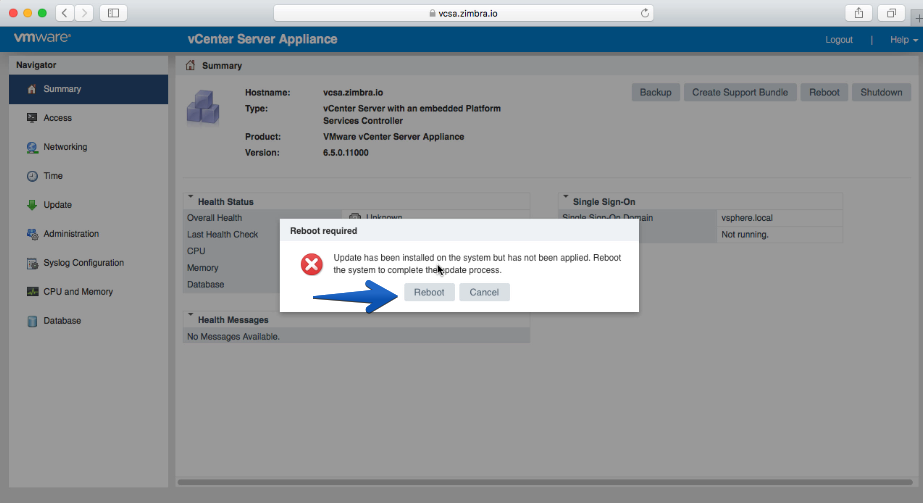Image resolution: width=923 pixels, height=503 pixels.
Task: Click the Reboot button in Summary header
Action: coord(824,92)
